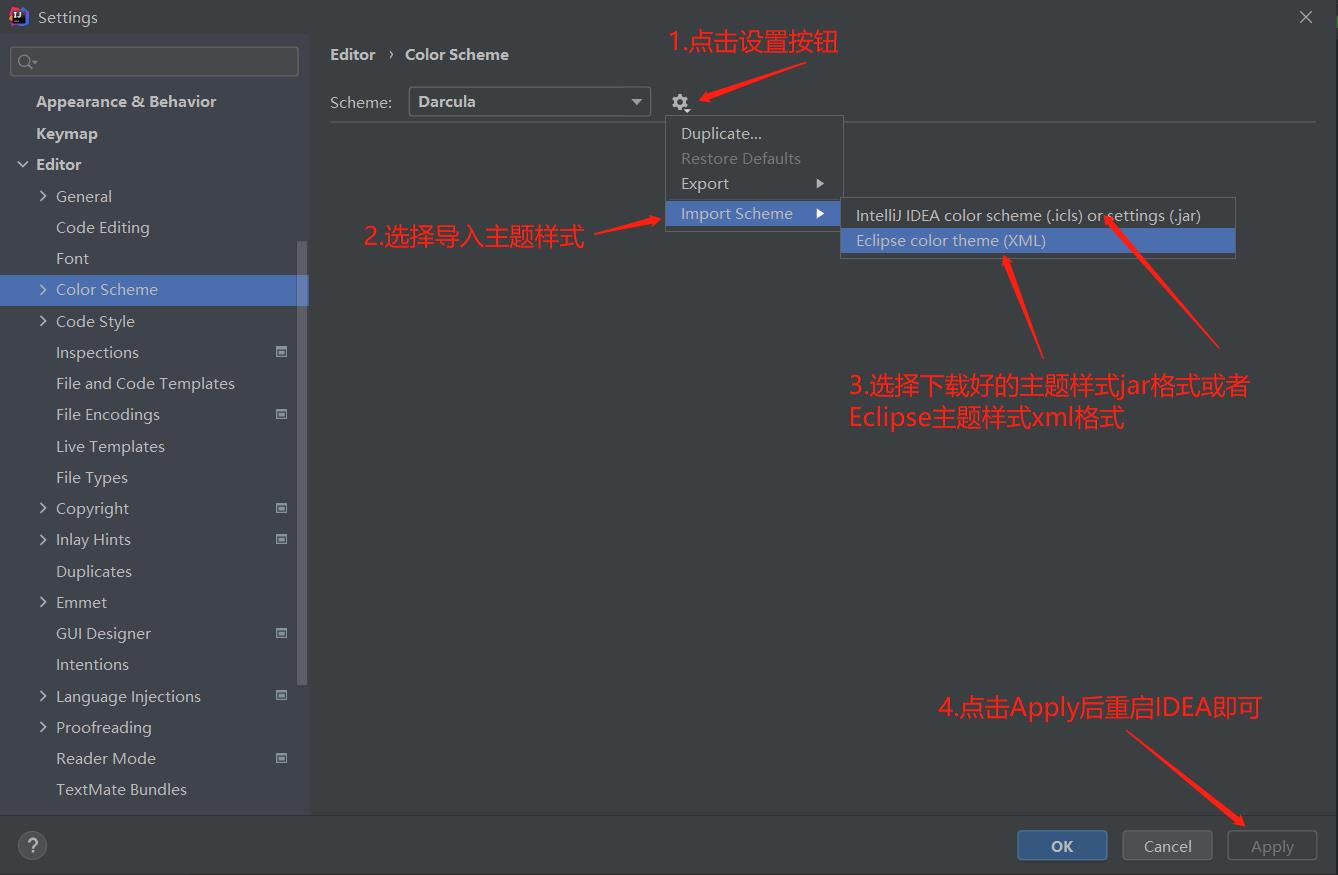Expand the Copyright tree node
This screenshot has height=875, width=1338.
click(43, 508)
